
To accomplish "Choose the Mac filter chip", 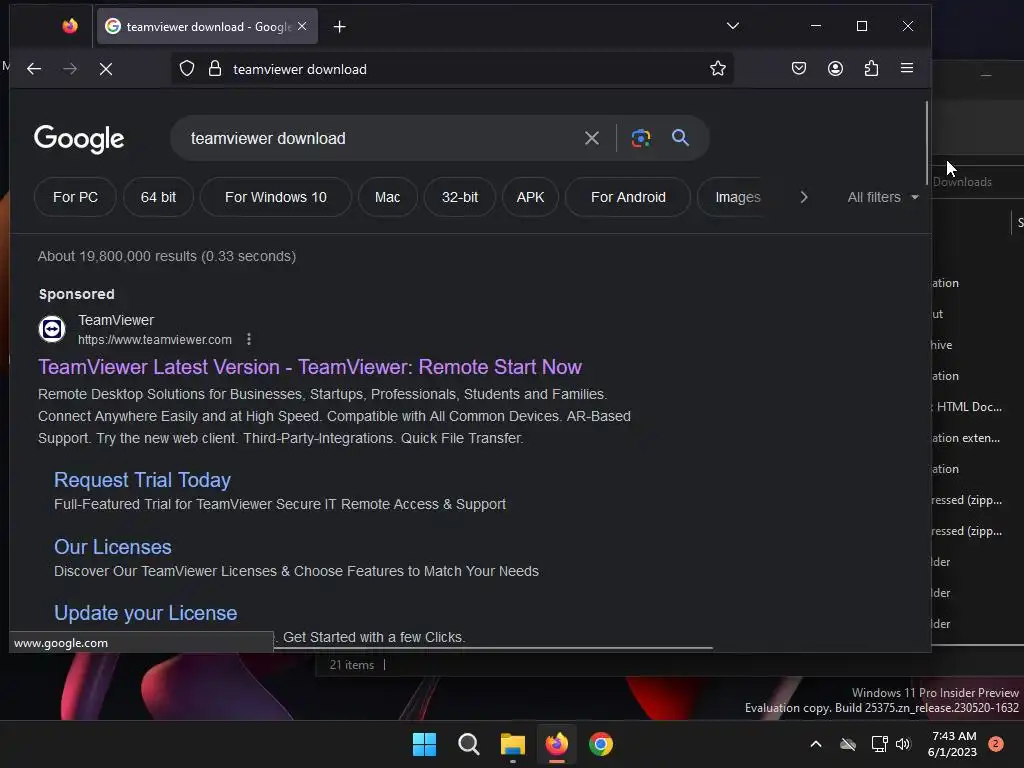I will 387,197.
